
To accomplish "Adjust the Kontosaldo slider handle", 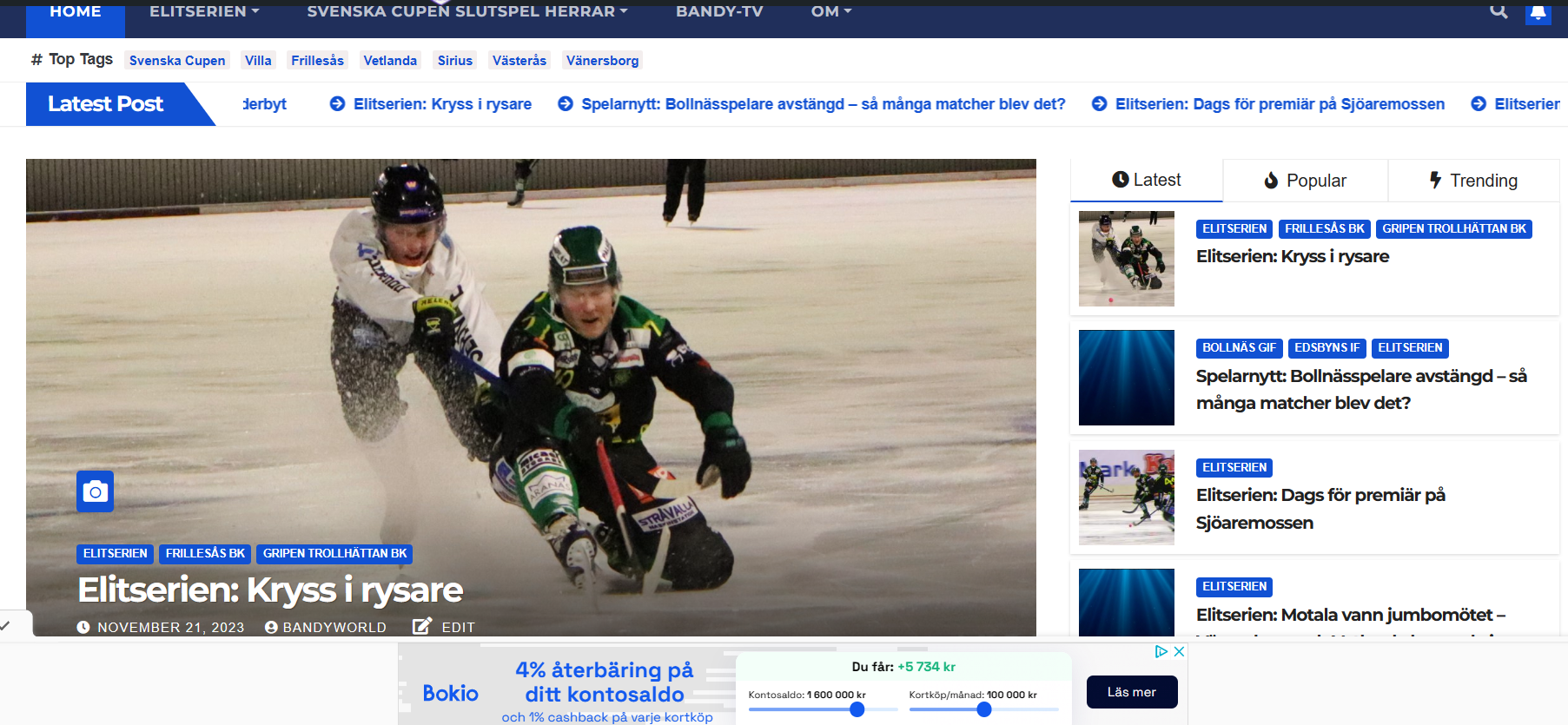I will [x=857, y=709].
